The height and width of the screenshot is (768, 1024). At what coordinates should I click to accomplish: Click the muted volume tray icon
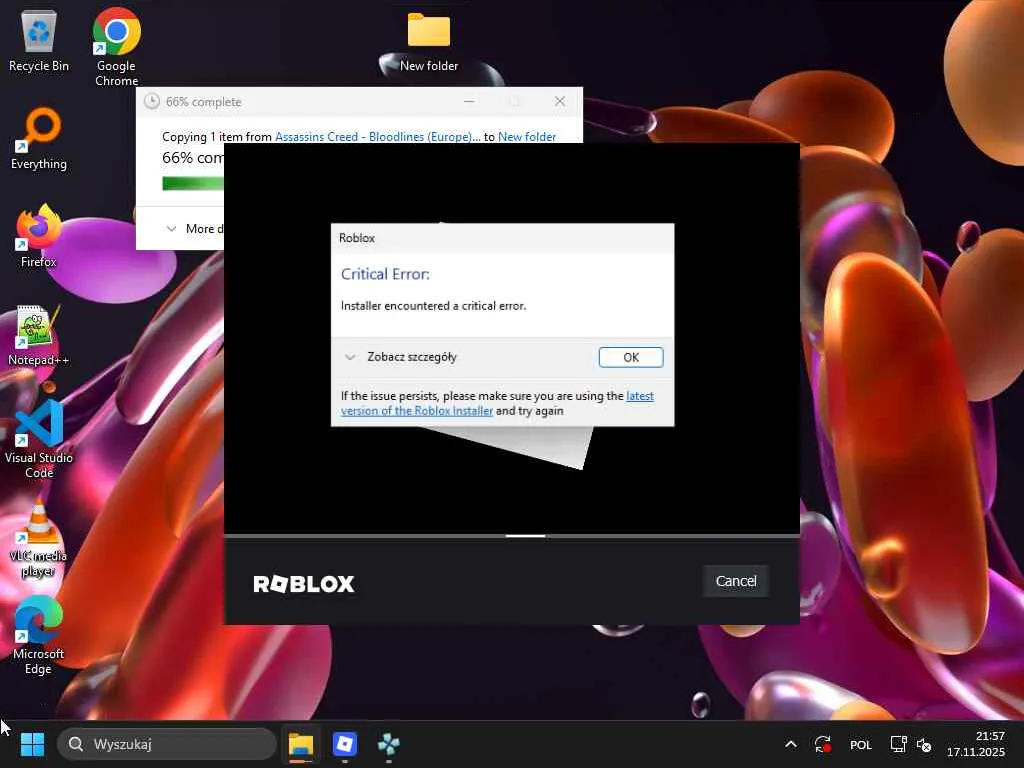[x=923, y=744]
